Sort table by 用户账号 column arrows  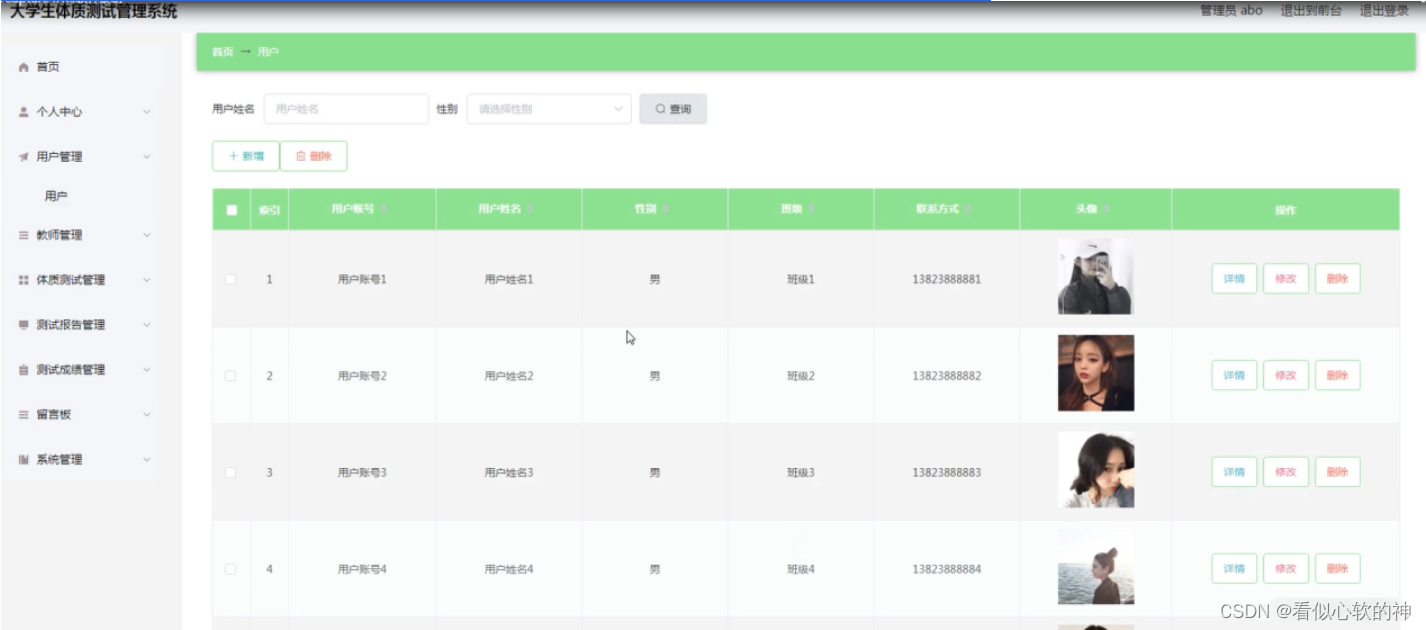[x=384, y=209]
